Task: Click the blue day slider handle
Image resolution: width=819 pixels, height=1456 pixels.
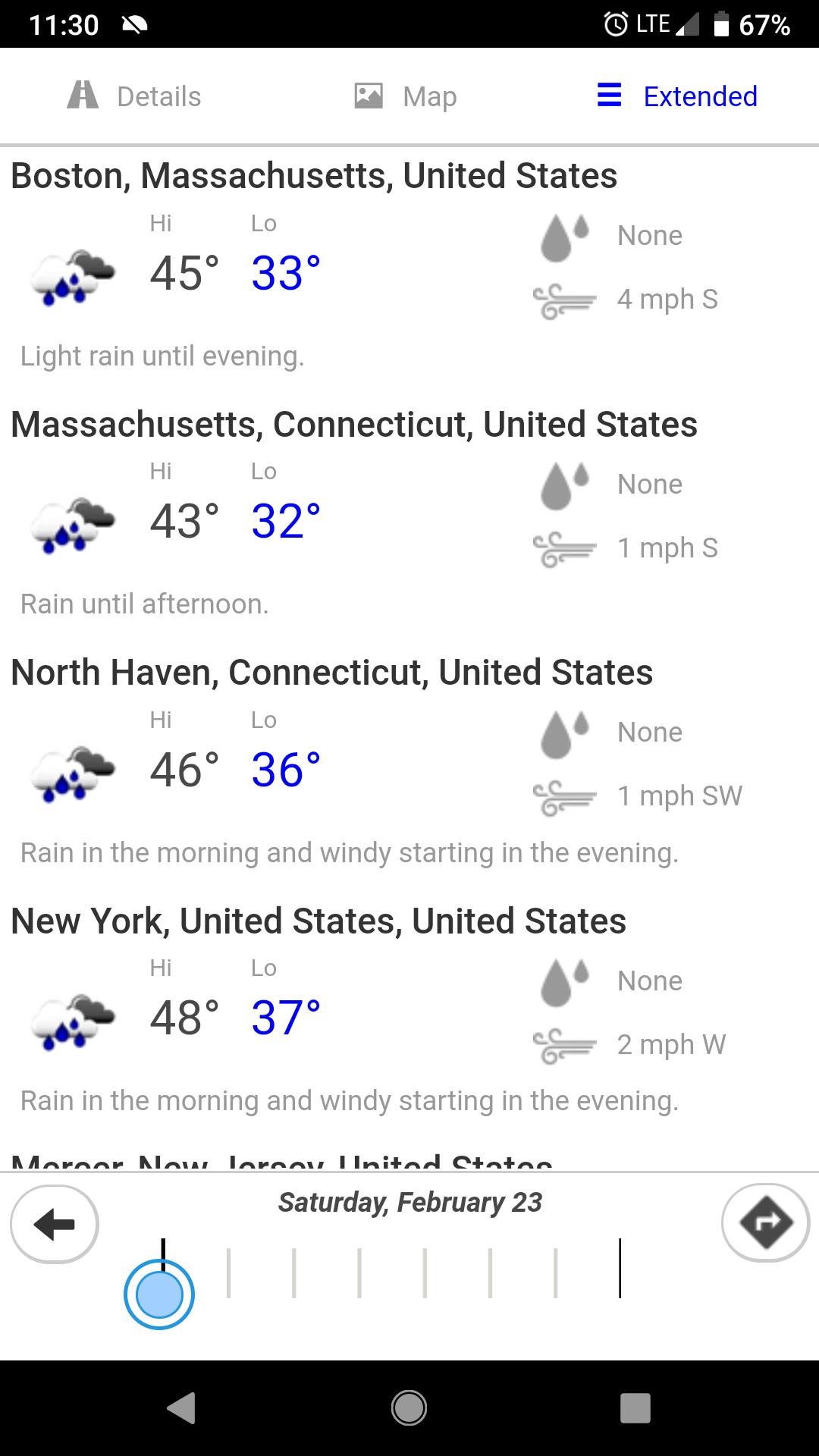Action: point(159,1294)
